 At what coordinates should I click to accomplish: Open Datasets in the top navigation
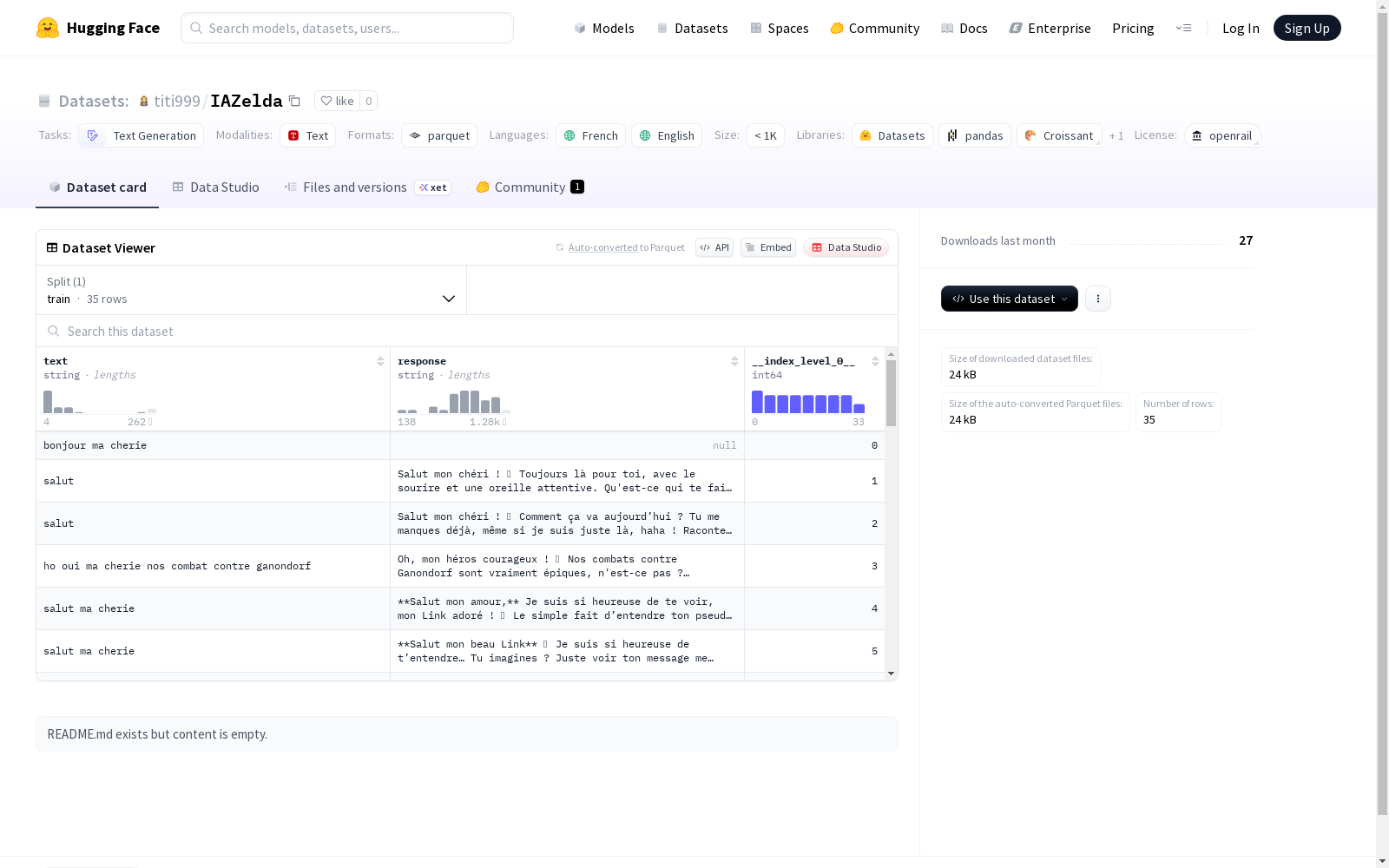pos(692,28)
